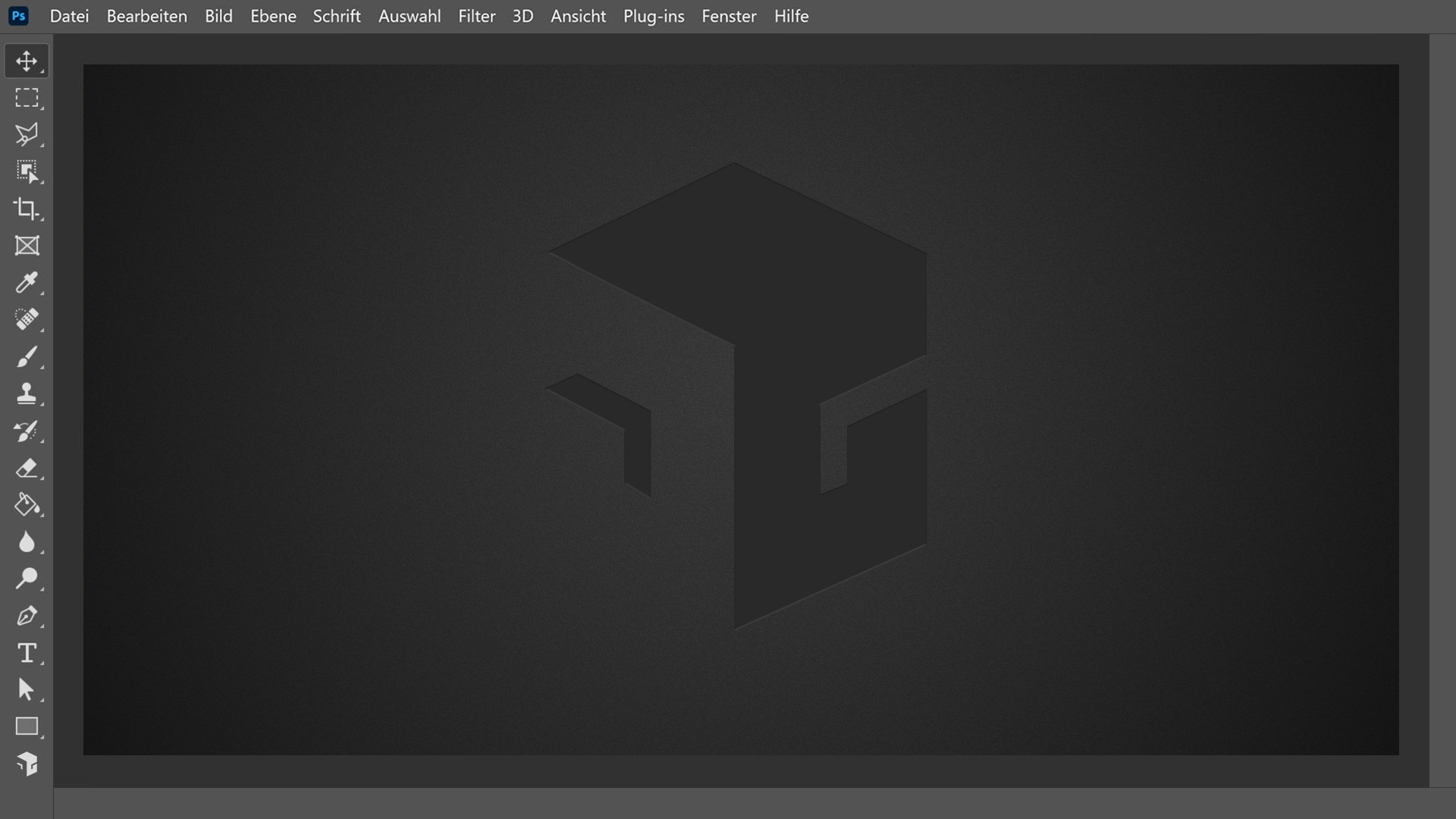This screenshot has height=819, width=1456.
Task: Select the Path Selection tool
Action: tap(27, 689)
